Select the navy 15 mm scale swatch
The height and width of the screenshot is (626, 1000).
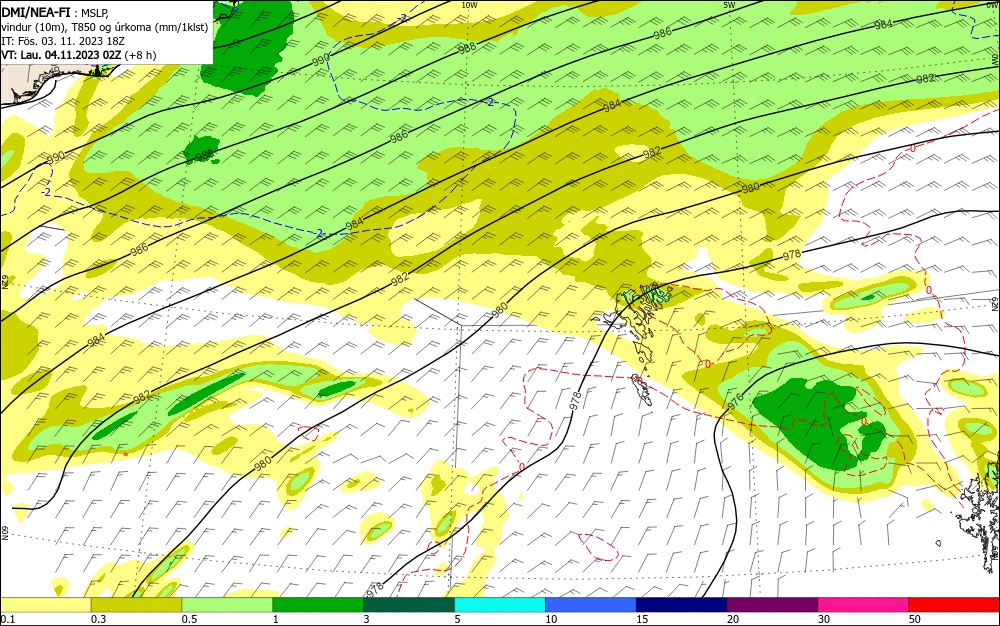point(682,606)
